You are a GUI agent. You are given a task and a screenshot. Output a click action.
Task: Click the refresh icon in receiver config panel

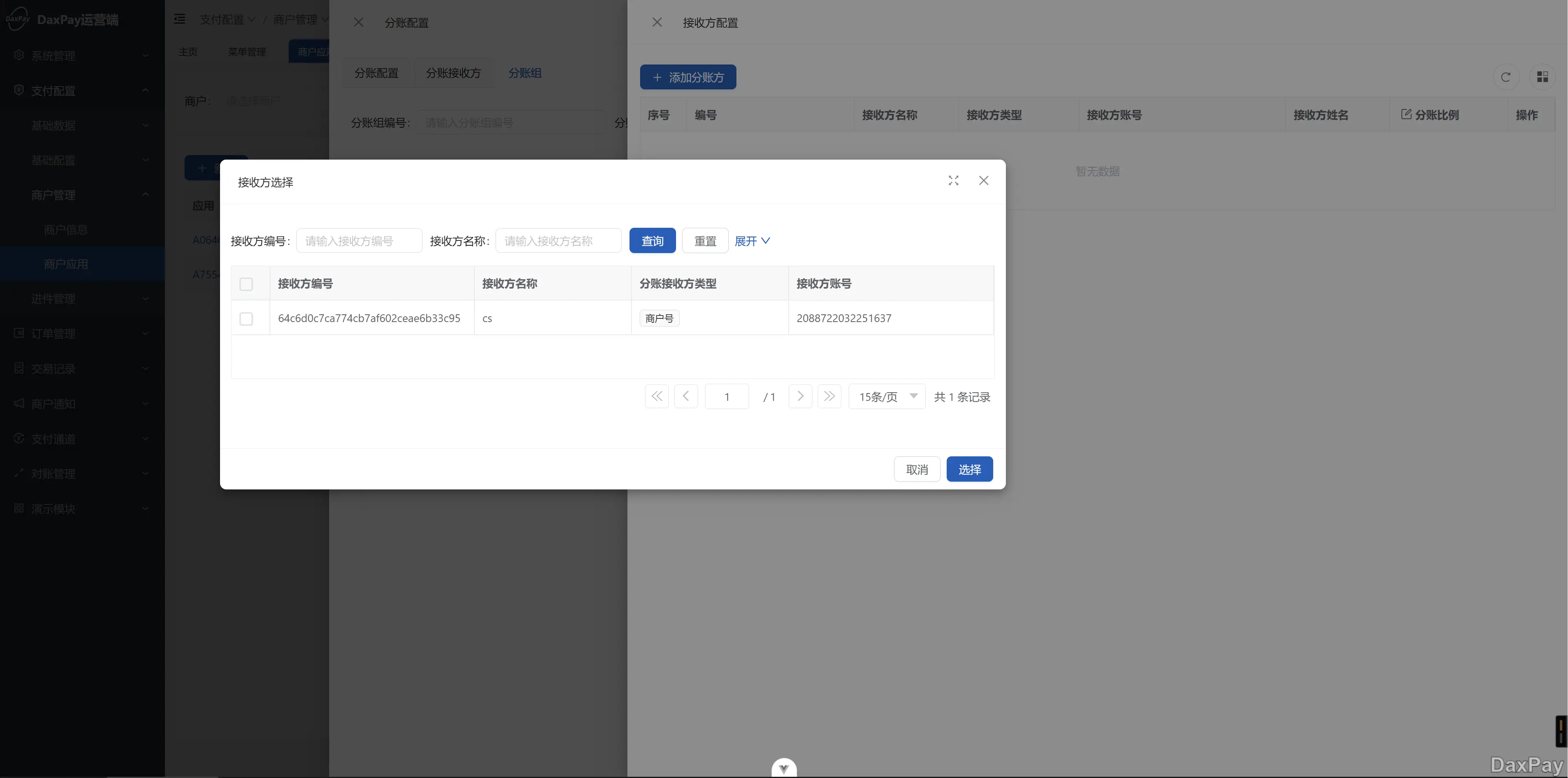1505,77
